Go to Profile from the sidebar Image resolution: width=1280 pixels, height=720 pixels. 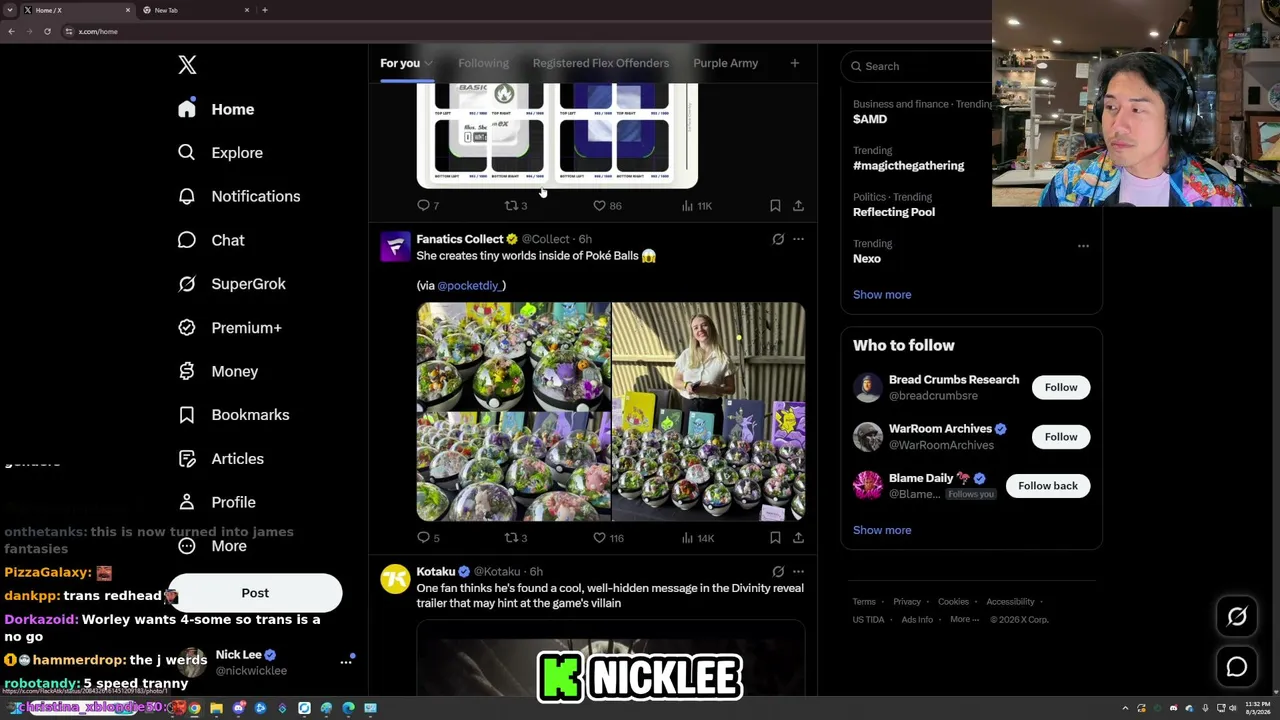(x=216, y=502)
